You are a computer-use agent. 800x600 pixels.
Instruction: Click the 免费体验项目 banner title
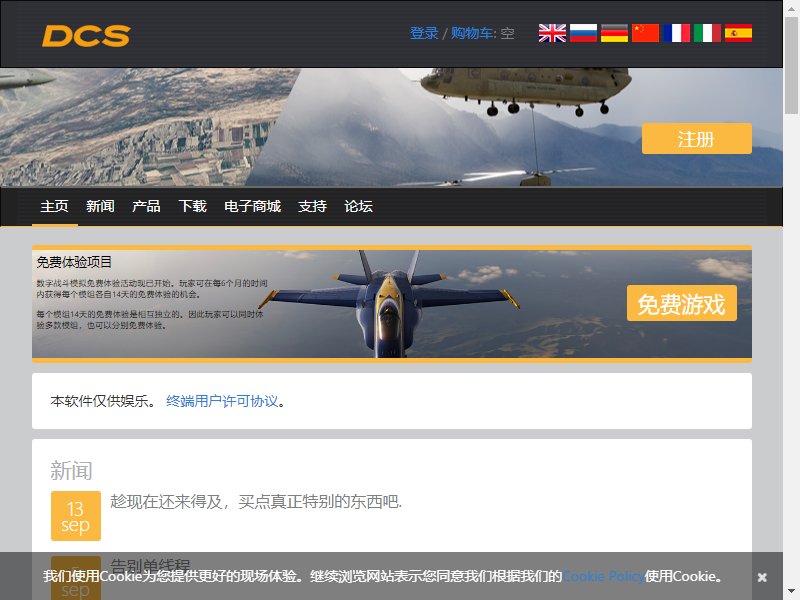[74, 262]
